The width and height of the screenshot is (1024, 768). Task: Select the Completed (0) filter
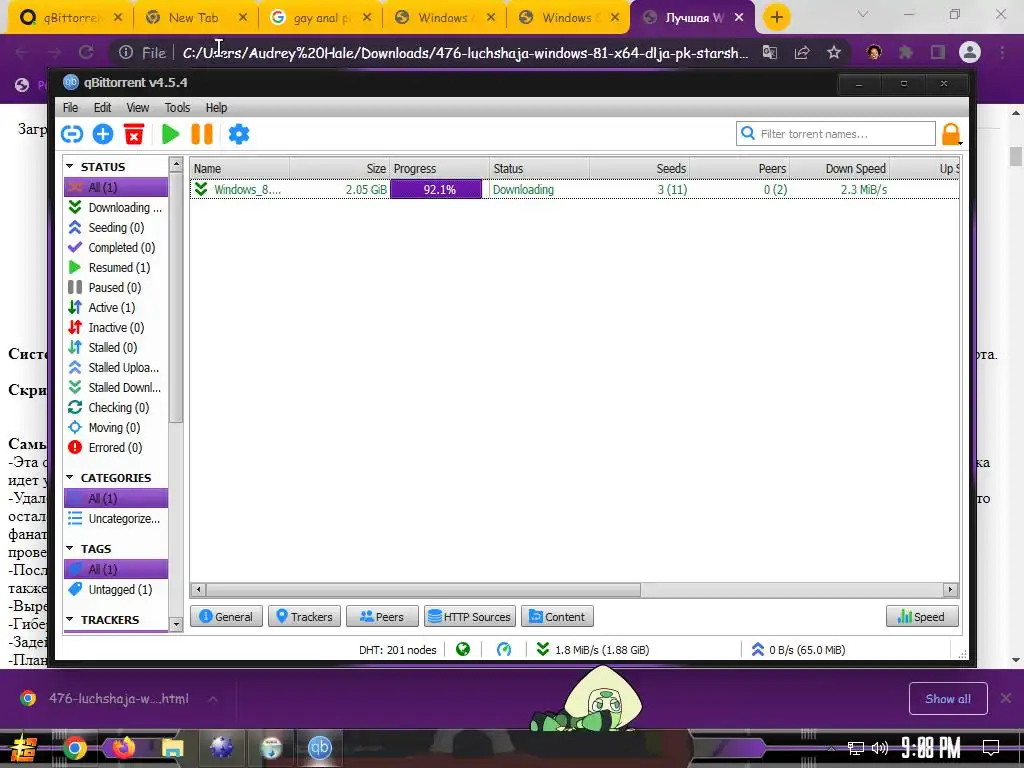[x=116, y=248]
